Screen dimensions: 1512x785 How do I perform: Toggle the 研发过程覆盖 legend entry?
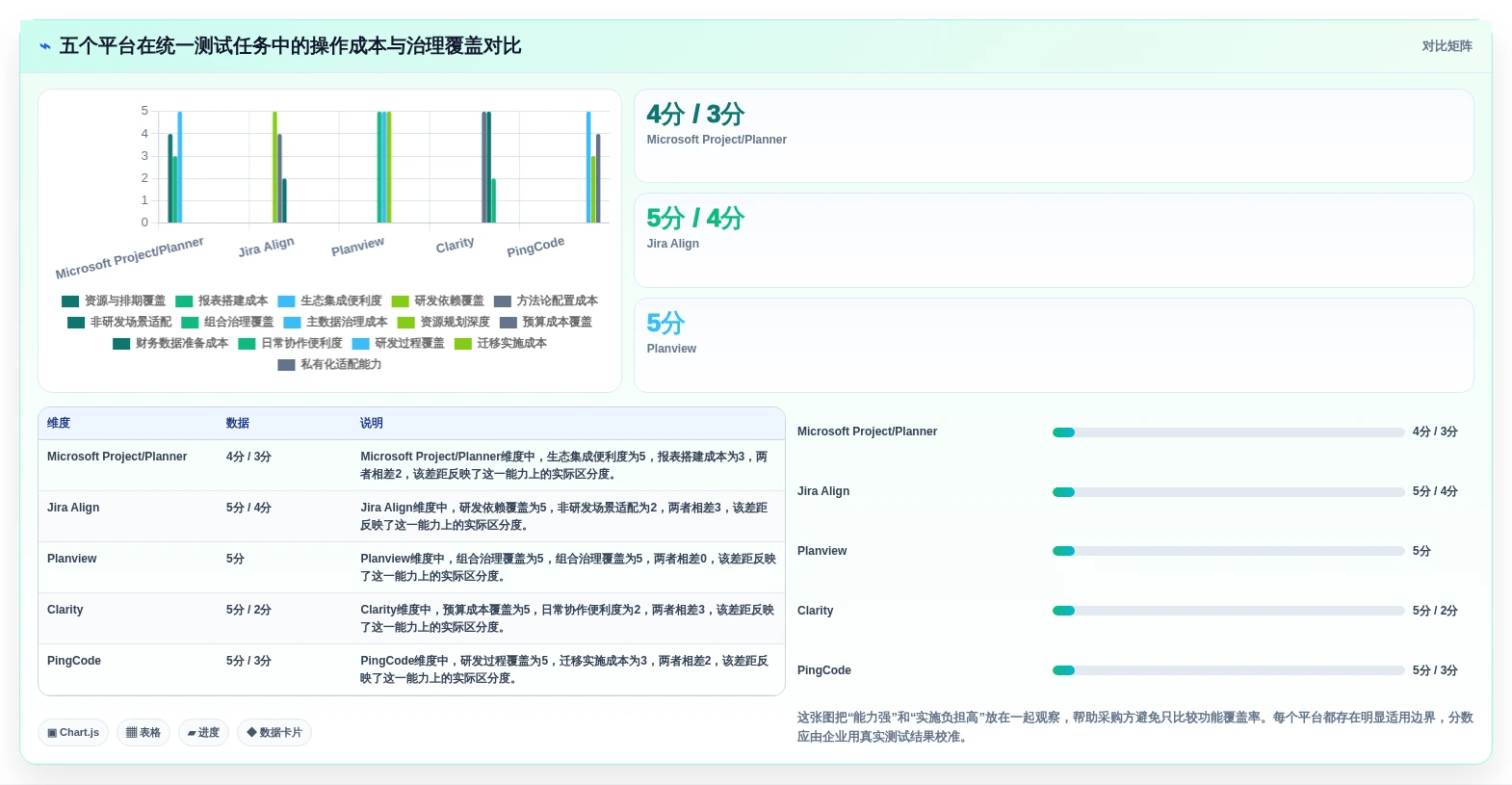[399, 344]
